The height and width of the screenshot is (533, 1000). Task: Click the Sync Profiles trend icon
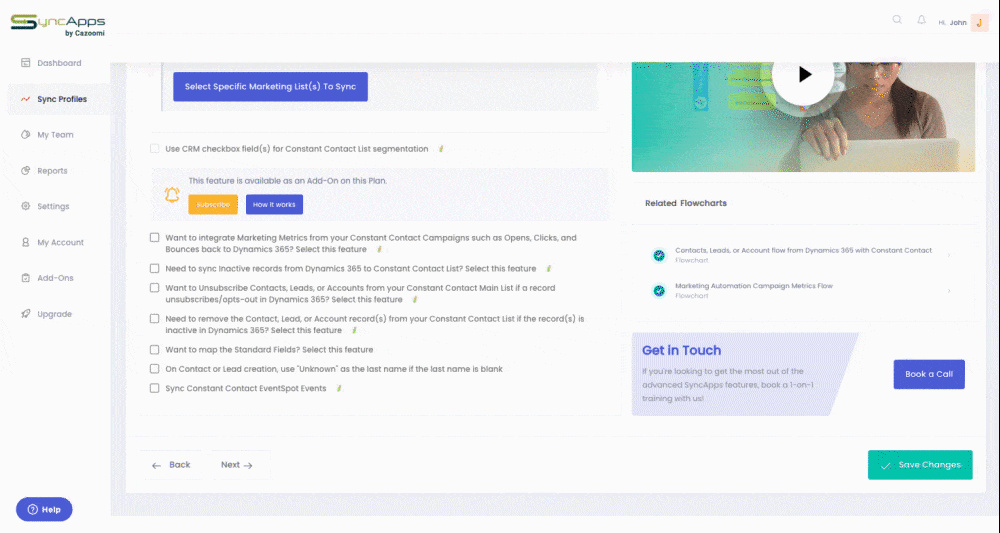click(x=26, y=99)
